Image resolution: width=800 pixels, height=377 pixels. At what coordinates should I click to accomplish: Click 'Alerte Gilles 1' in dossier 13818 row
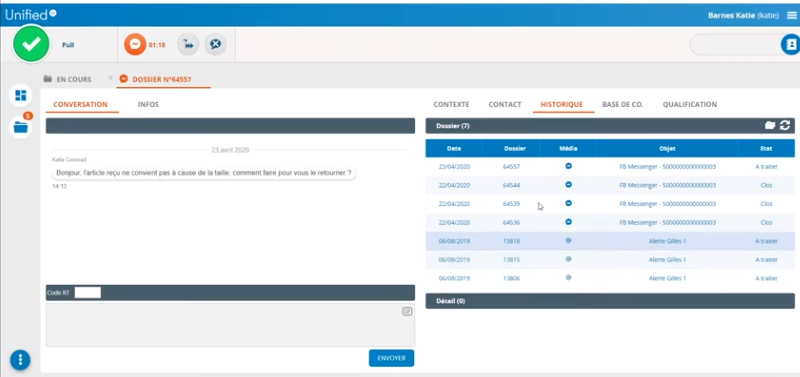coord(667,241)
